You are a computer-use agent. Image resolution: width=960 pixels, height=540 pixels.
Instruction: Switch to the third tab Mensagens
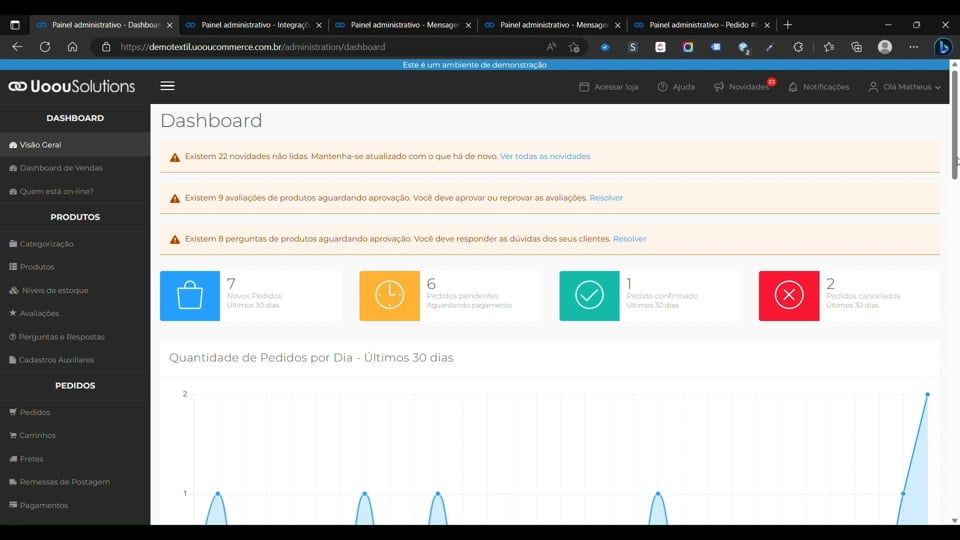click(x=403, y=25)
